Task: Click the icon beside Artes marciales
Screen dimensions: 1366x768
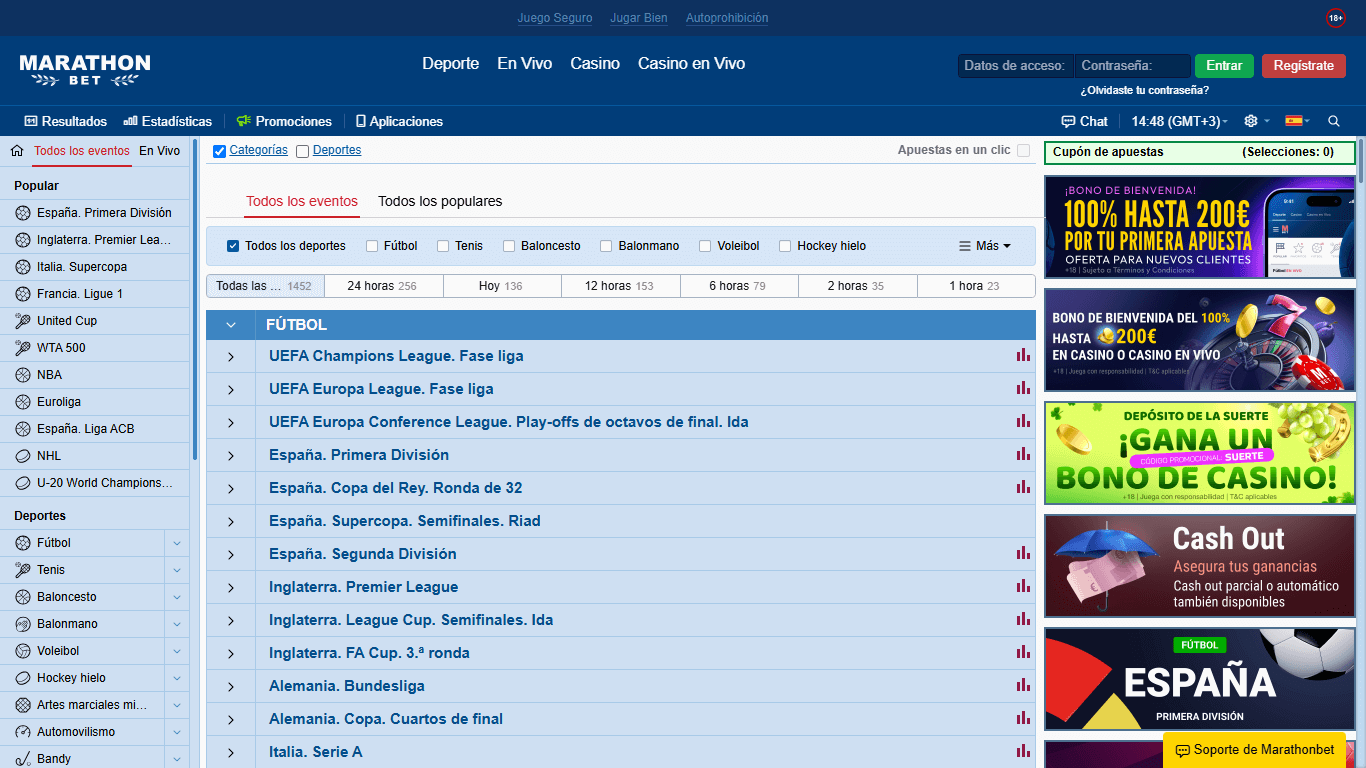Action: point(23,705)
